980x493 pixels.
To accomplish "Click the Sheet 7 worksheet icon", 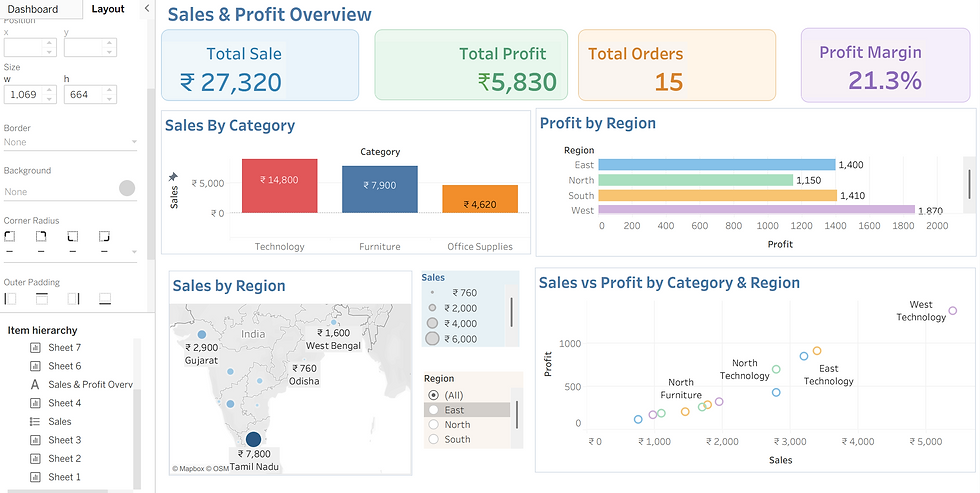I will [x=35, y=347].
